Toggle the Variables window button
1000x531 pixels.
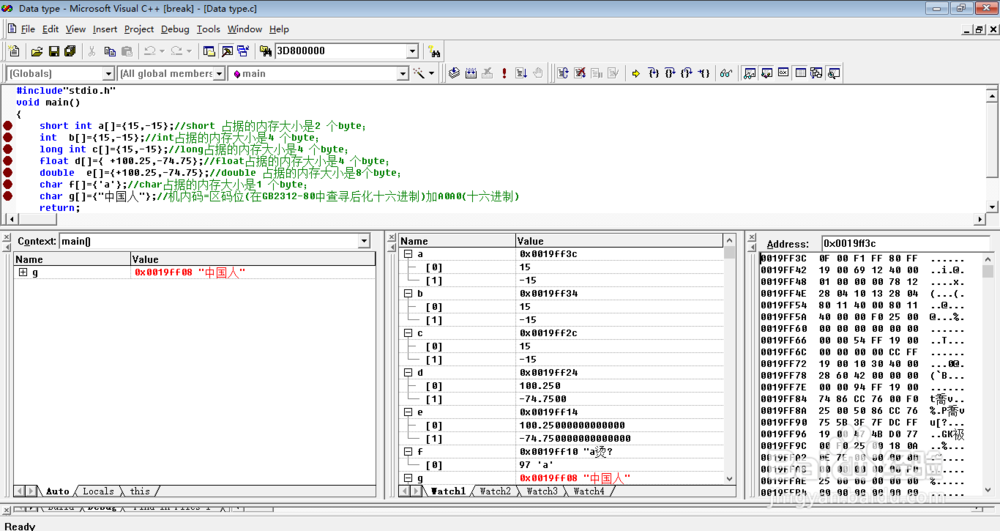pyautogui.click(x=767, y=73)
